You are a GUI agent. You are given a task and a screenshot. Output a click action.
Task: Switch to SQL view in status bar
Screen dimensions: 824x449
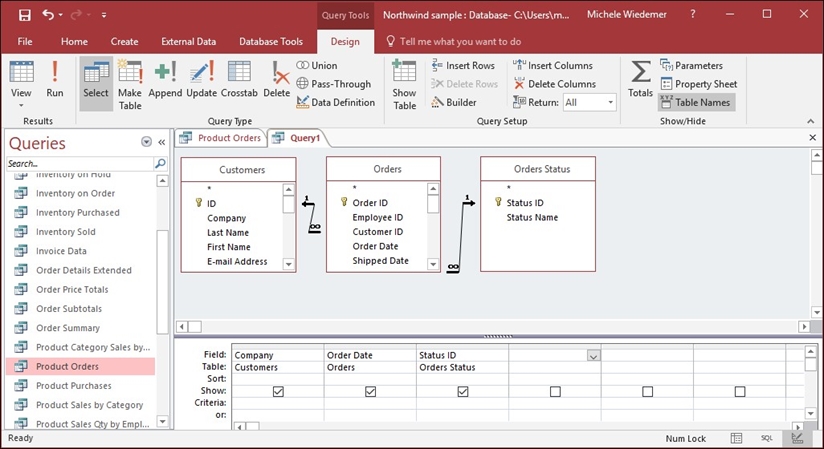click(x=767, y=438)
